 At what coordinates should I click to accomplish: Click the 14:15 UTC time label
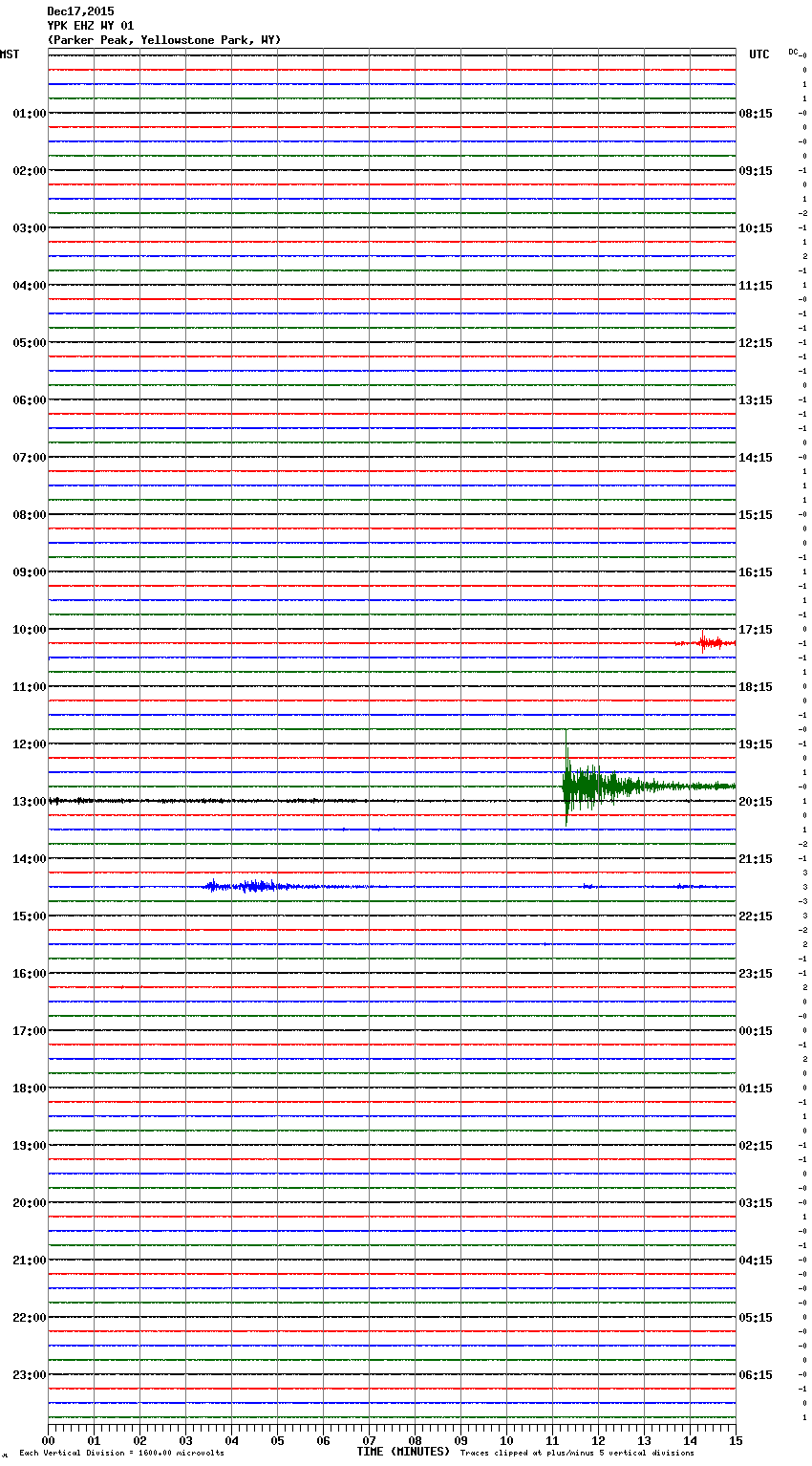756,458
